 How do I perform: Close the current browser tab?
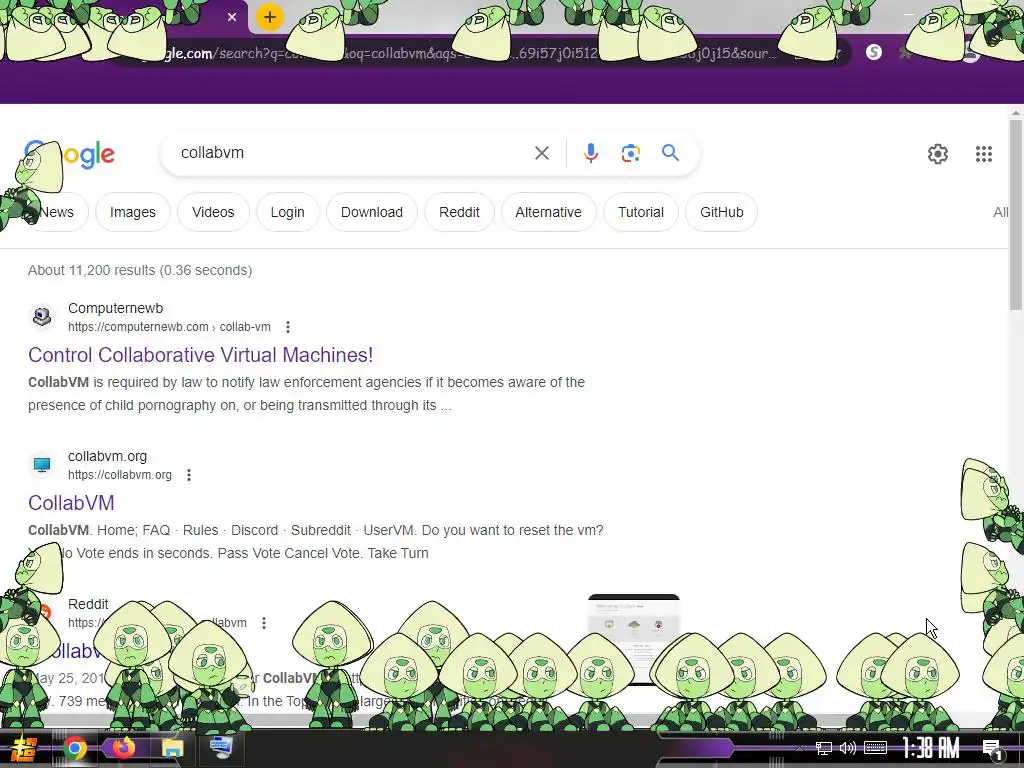click(x=232, y=17)
